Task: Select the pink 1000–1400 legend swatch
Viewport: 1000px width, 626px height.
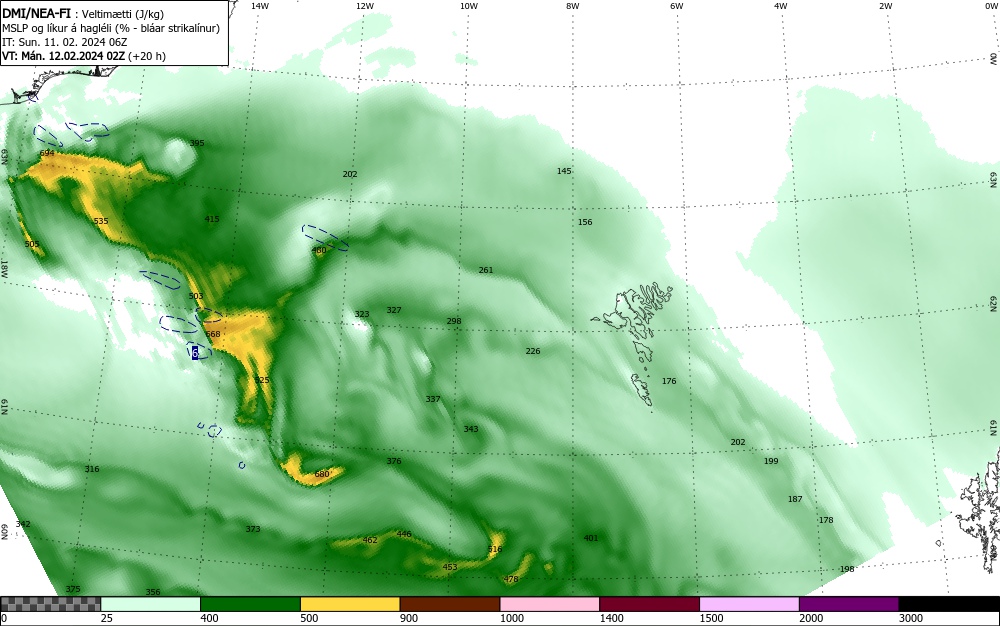Action: pos(550,604)
